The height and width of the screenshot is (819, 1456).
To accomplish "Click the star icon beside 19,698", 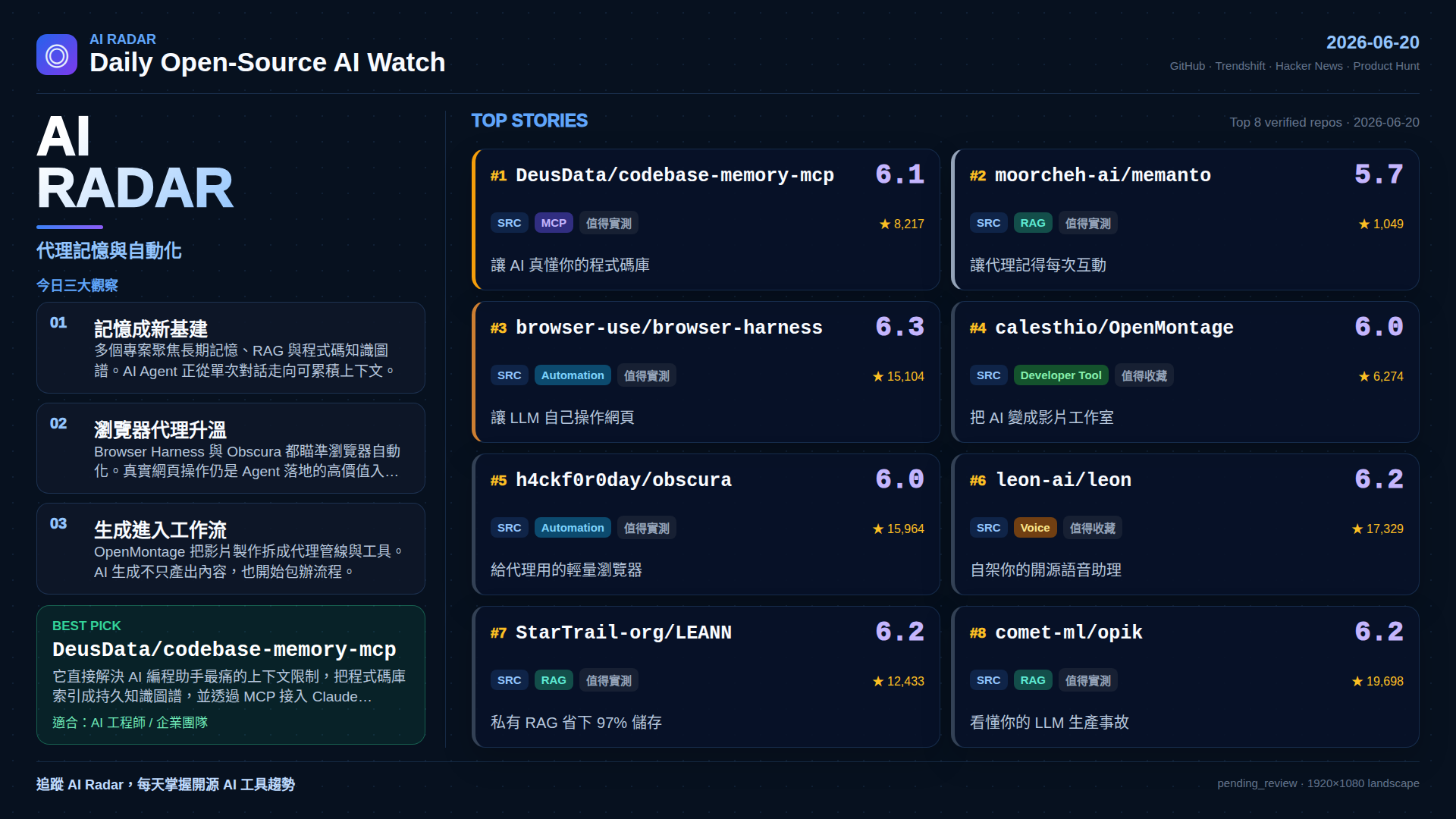I will coord(1357,681).
